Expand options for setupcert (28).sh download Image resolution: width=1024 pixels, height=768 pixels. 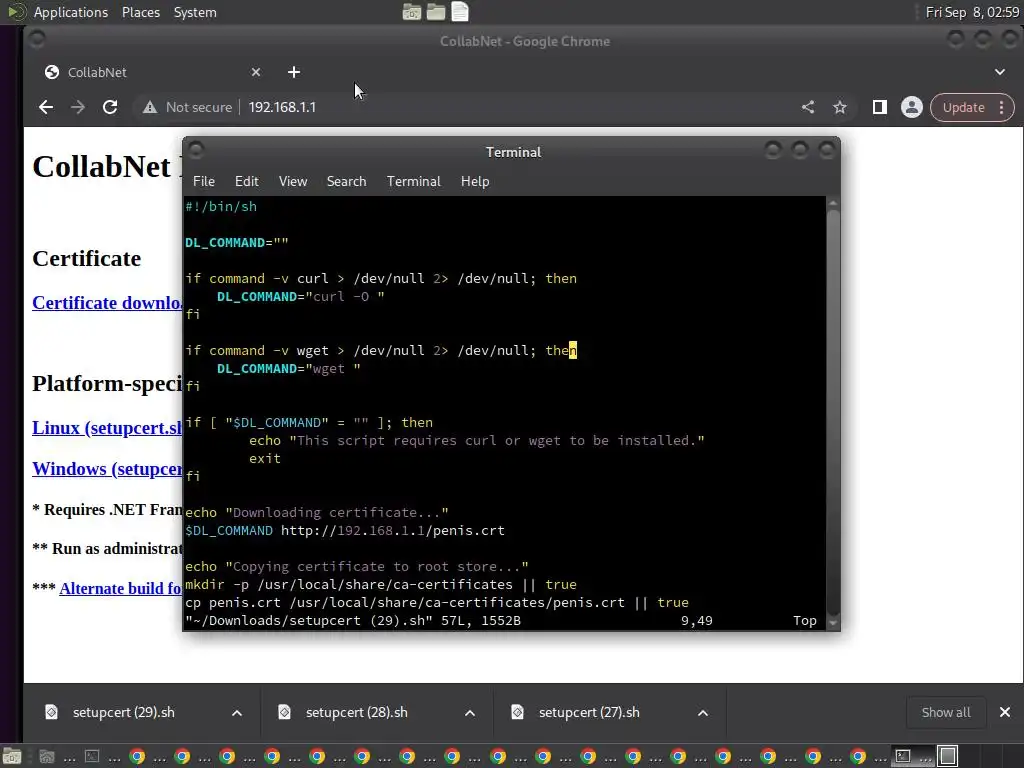tap(470, 712)
